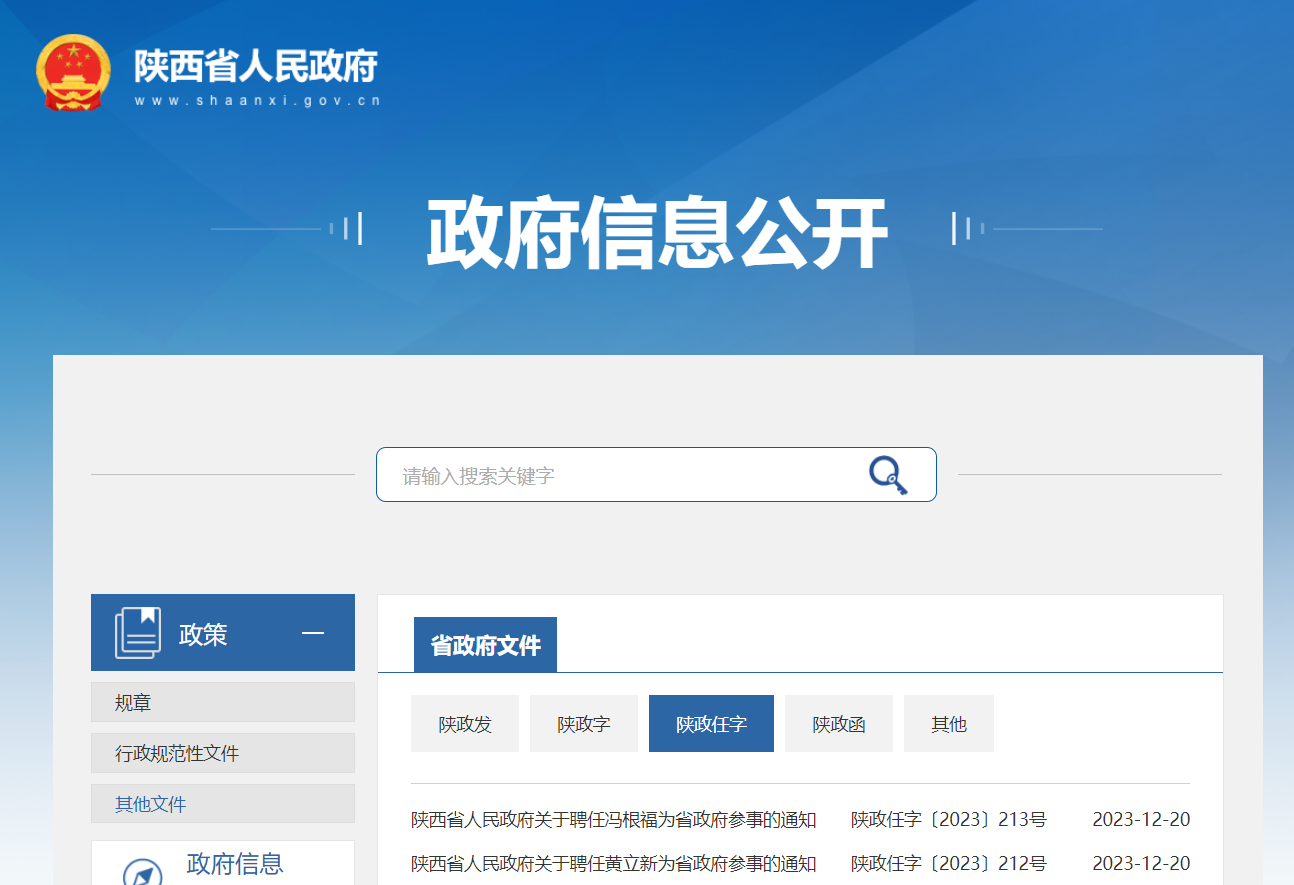This screenshot has width=1294, height=885.
Task: Open the 规章 sidebar item
Action: (x=223, y=702)
